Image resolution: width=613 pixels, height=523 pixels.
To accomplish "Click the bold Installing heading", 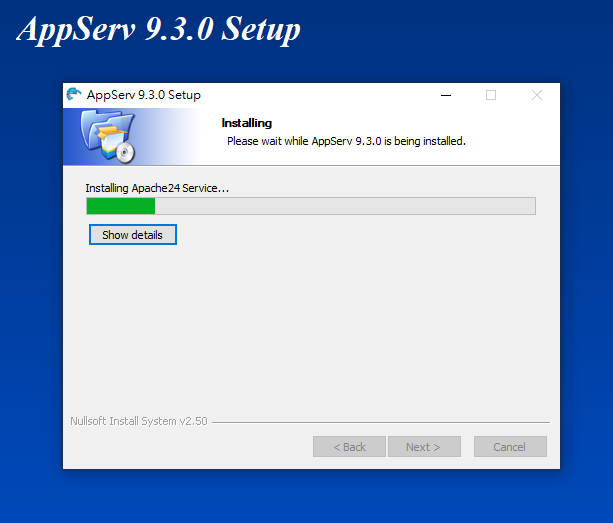I will [247, 123].
